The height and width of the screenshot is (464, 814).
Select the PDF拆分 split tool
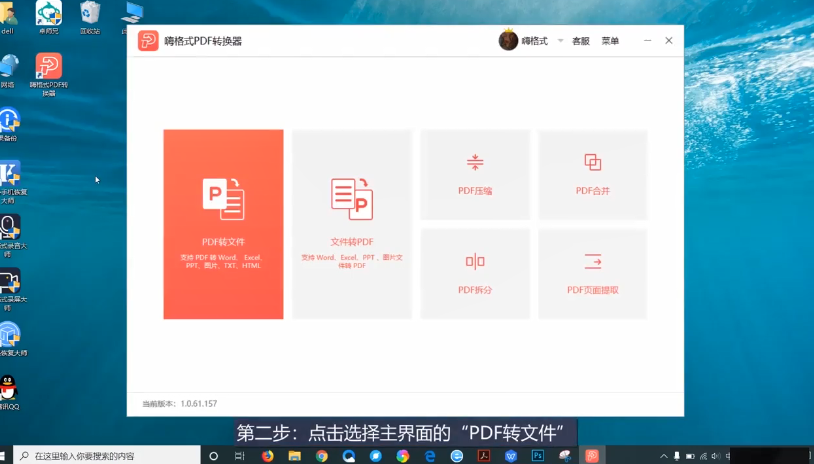(x=475, y=274)
